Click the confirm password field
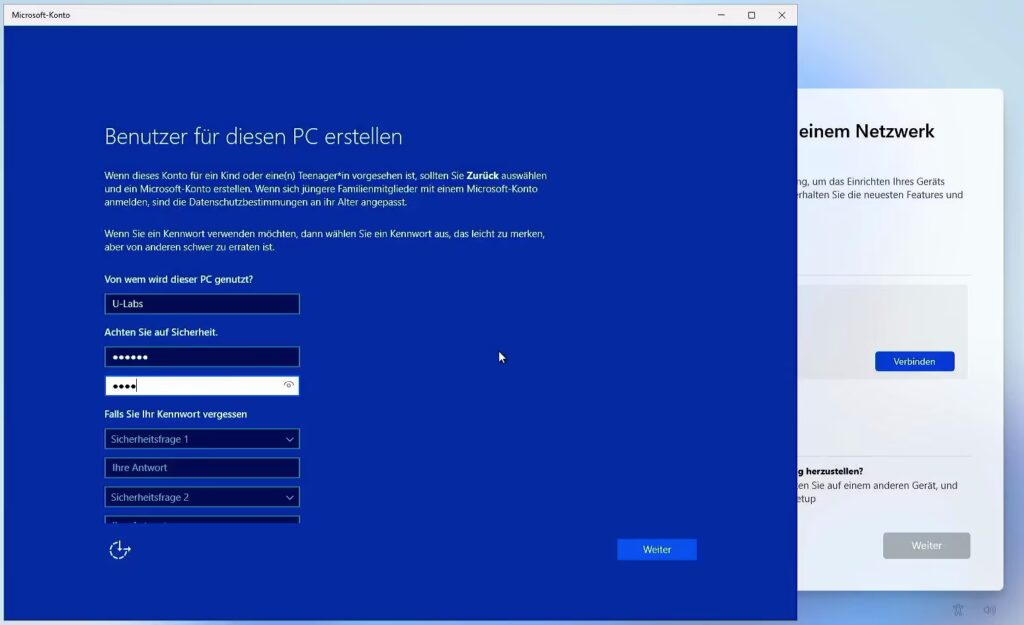The image size is (1024, 625). [202, 385]
